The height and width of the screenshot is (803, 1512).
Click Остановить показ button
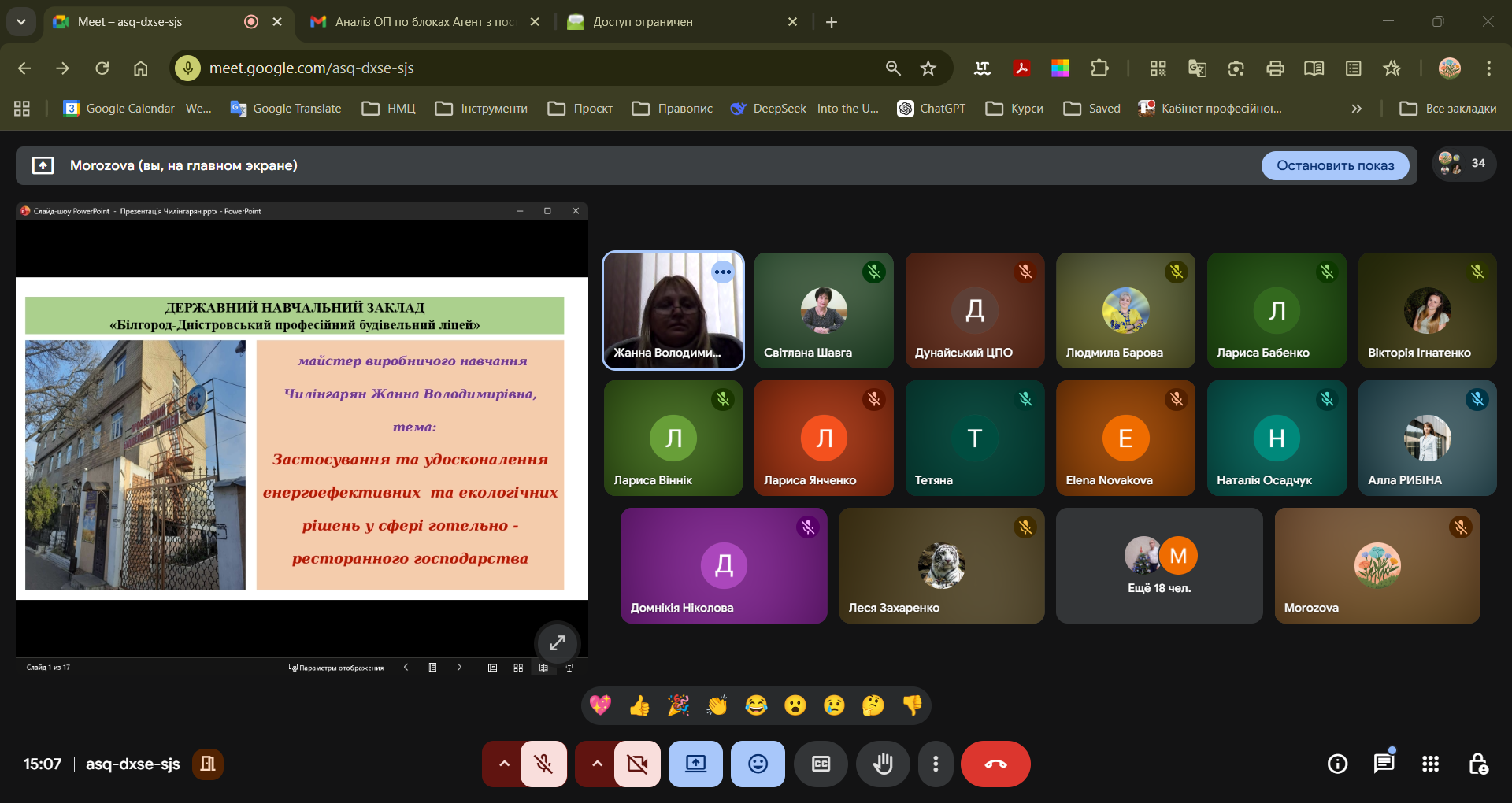(x=1335, y=165)
